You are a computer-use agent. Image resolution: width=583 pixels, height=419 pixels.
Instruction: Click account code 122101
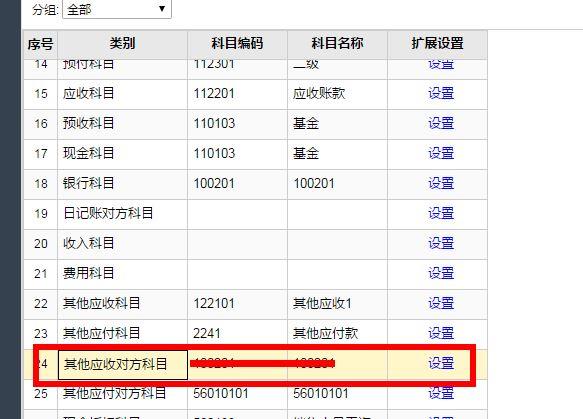214,304
